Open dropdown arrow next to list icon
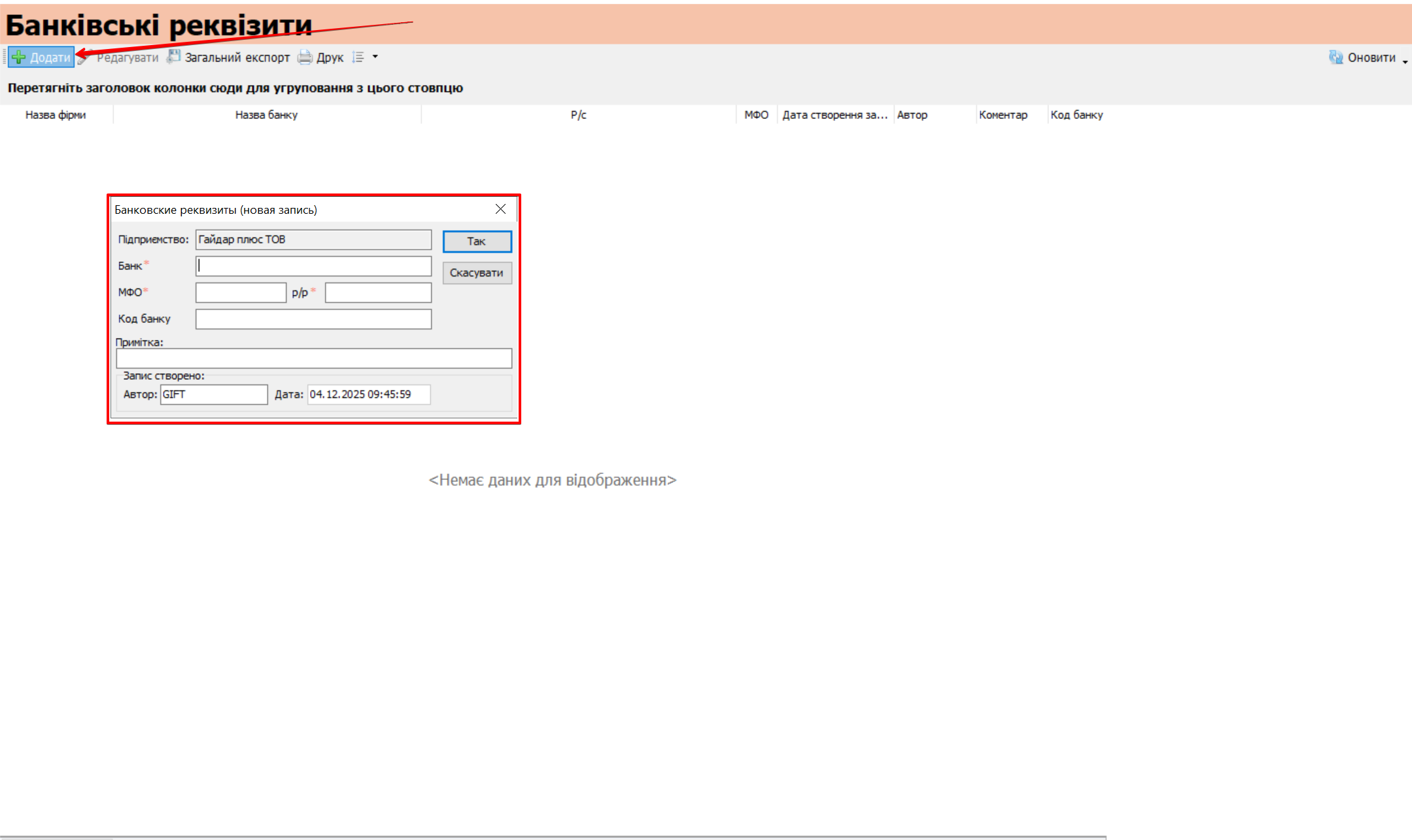The image size is (1412, 840). [x=375, y=57]
